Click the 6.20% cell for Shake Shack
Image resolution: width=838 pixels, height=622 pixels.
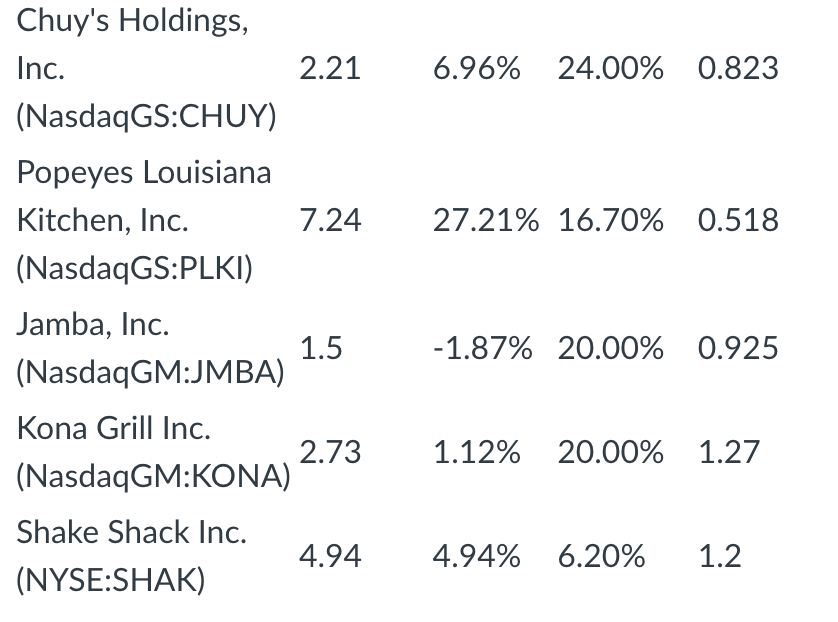[x=601, y=556]
